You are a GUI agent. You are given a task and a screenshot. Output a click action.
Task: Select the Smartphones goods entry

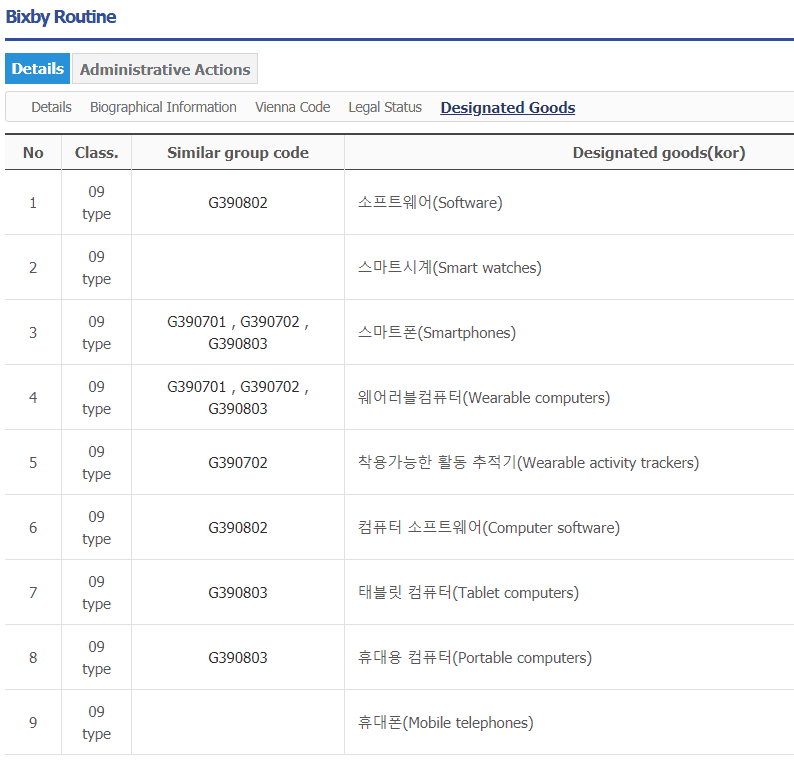point(436,332)
